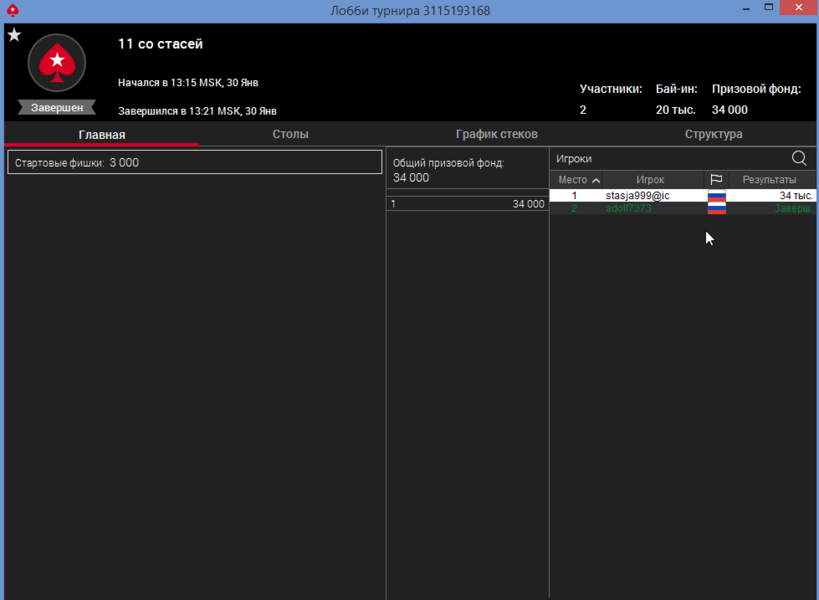Toggle sort arrow on Место column
This screenshot has width=819, height=600.
pyautogui.click(x=596, y=180)
